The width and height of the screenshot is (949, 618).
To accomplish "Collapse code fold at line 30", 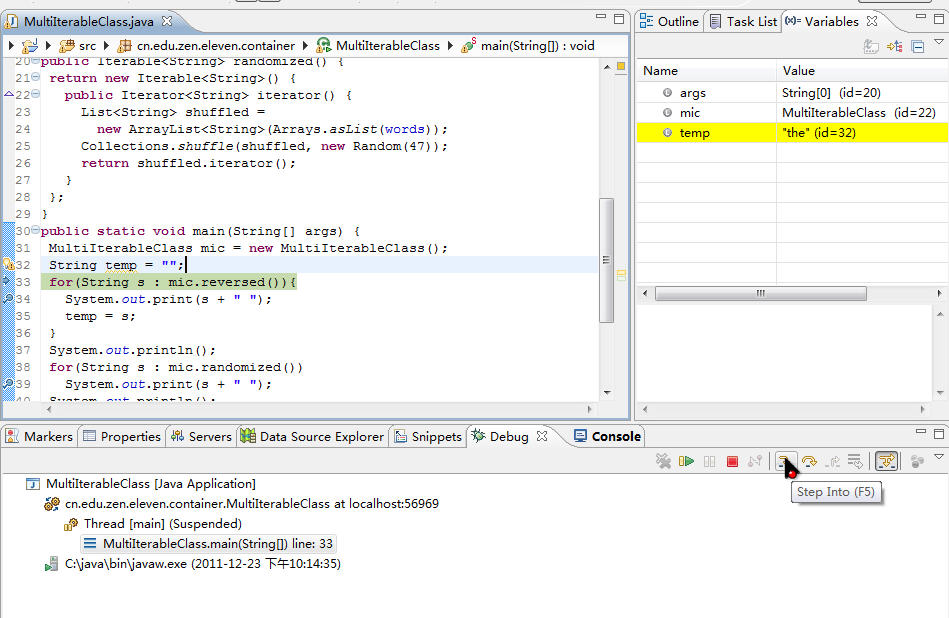I will [x=36, y=231].
